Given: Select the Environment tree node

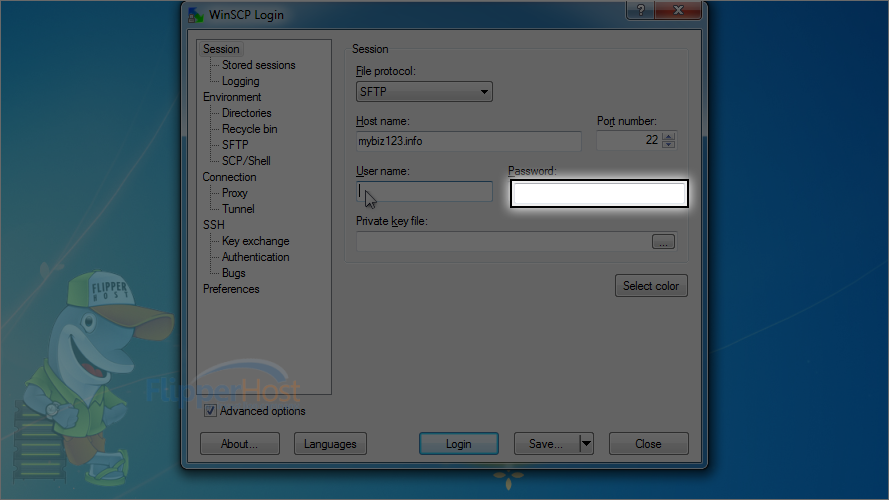Looking at the screenshot, I should (x=232, y=97).
